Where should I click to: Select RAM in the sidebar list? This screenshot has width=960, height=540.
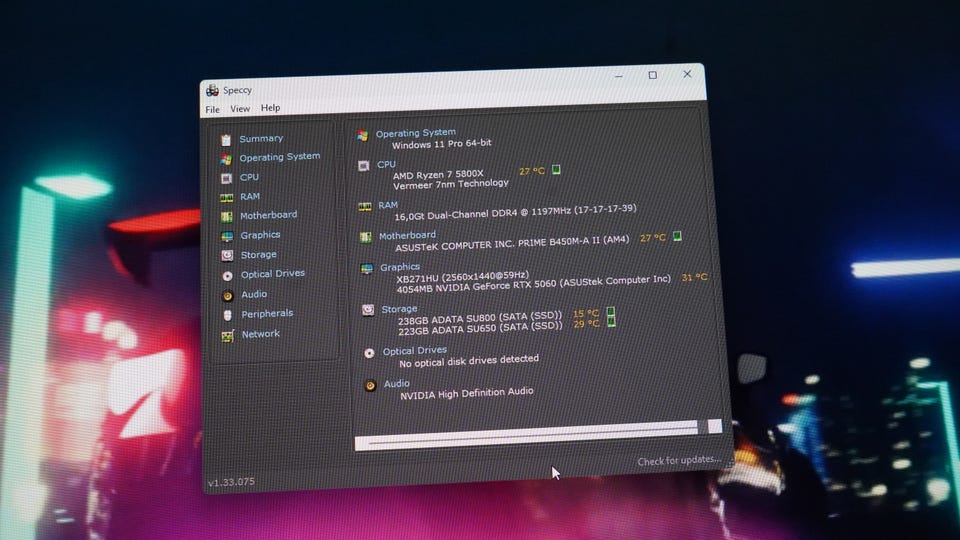click(250, 197)
